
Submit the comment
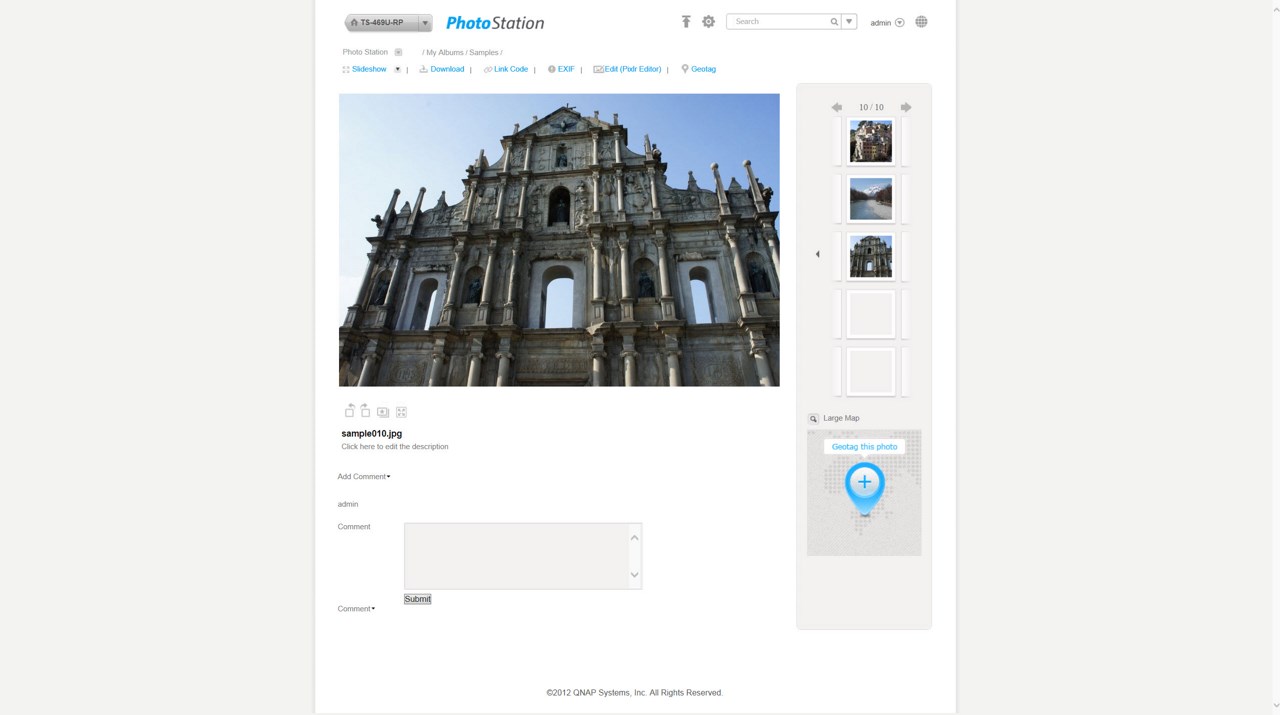click(x=417, y=599)
